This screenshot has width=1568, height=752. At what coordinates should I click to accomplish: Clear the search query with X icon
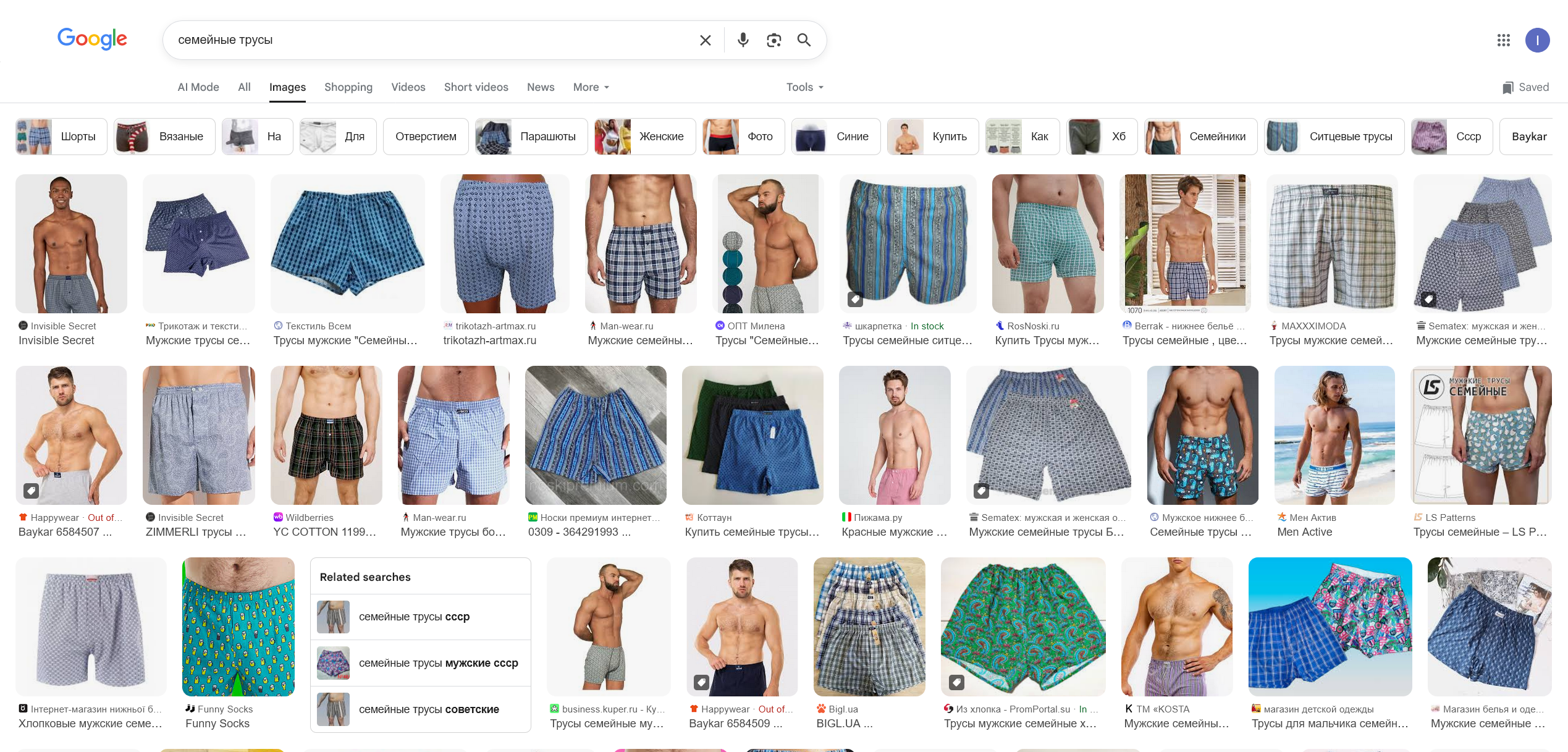coord(705,40)
